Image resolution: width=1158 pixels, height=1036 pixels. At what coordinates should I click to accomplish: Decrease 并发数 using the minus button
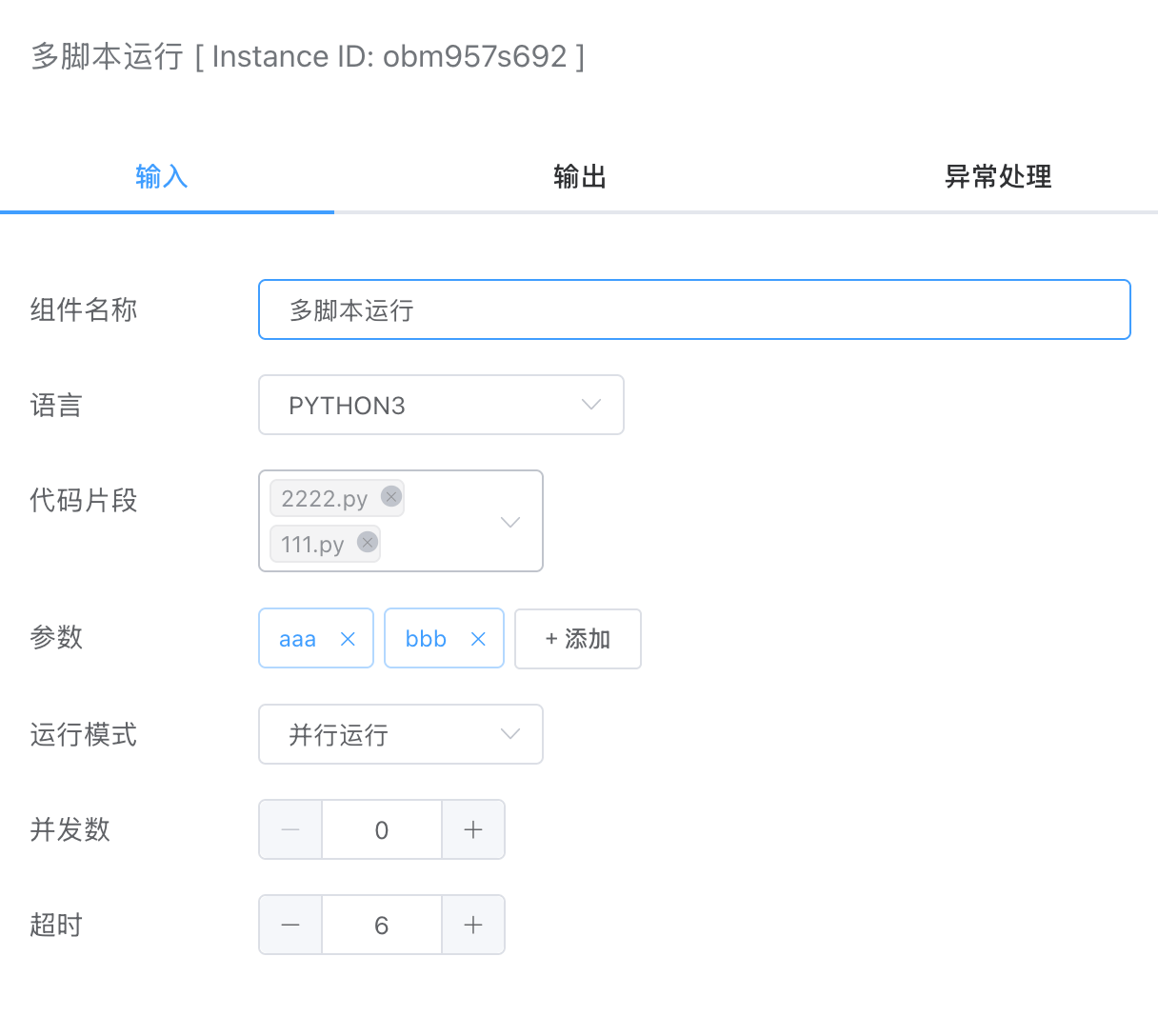click(289, 829)
